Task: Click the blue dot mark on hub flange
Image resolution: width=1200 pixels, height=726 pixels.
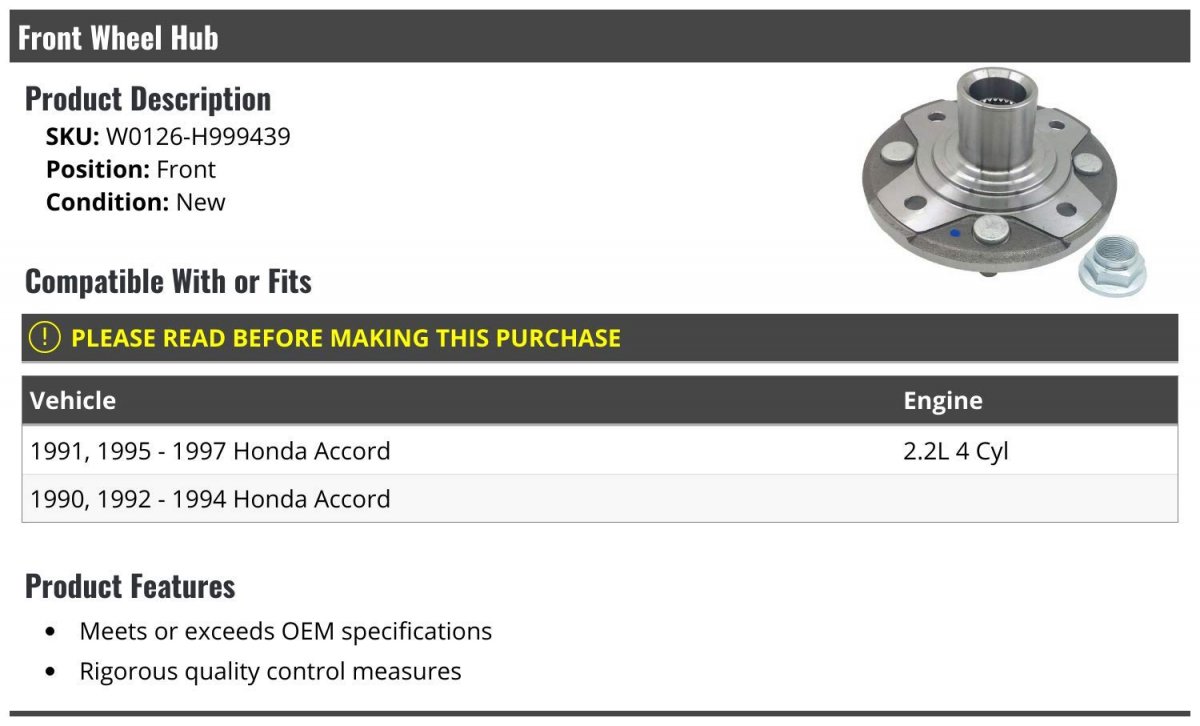Action: tap(954, 233)
